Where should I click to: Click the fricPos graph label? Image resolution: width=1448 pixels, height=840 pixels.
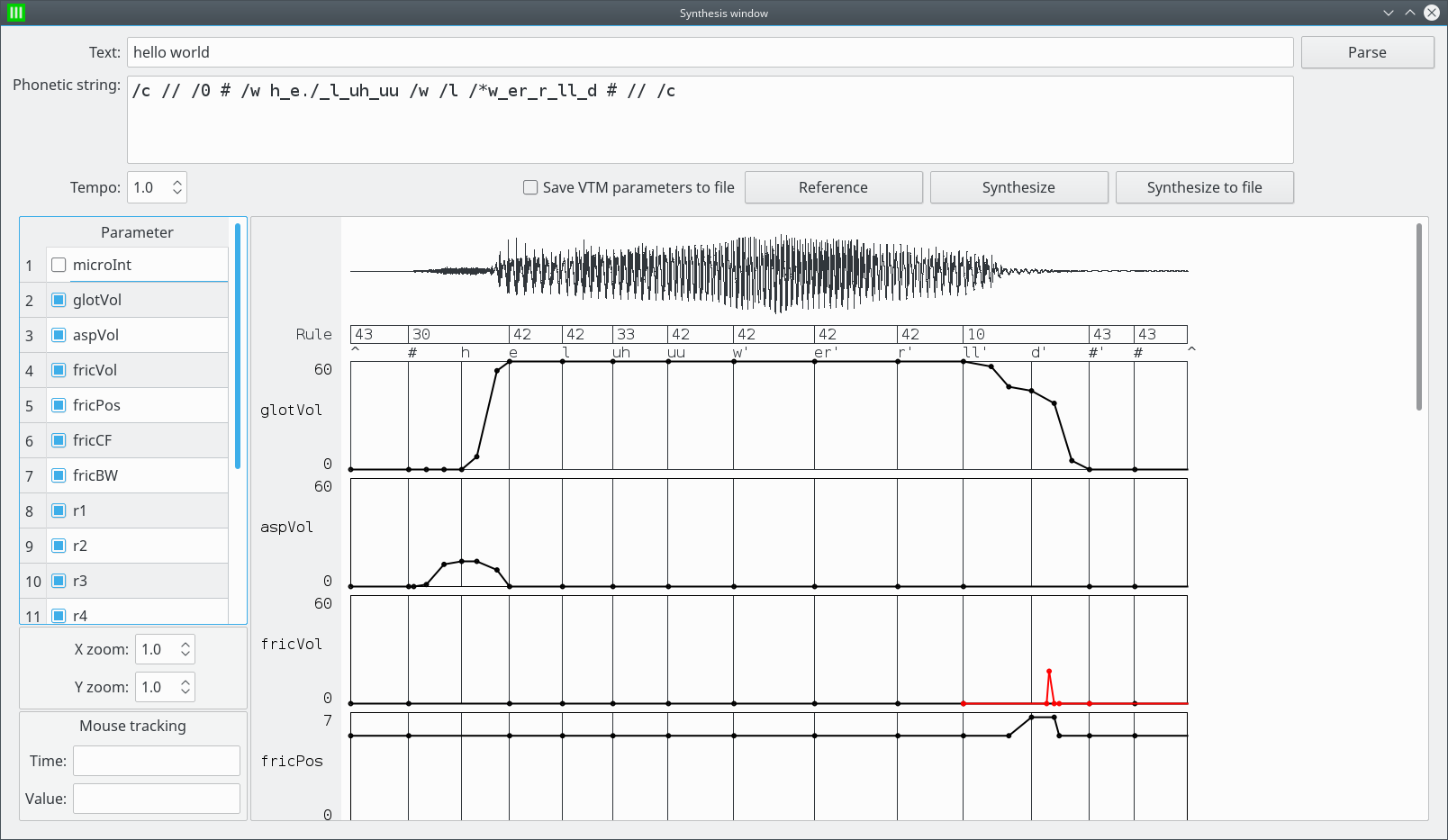(x=292, y=761)
